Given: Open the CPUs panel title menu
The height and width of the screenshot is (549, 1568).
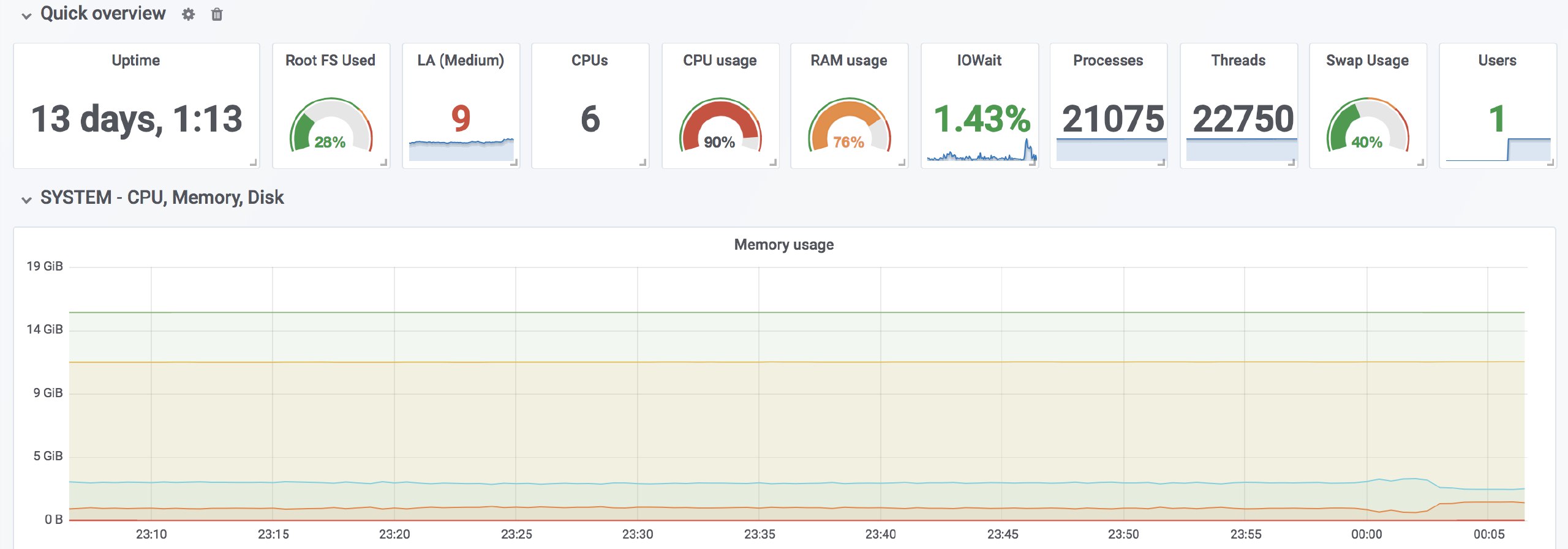Looking at the screenshot, I should click(590, 60).
